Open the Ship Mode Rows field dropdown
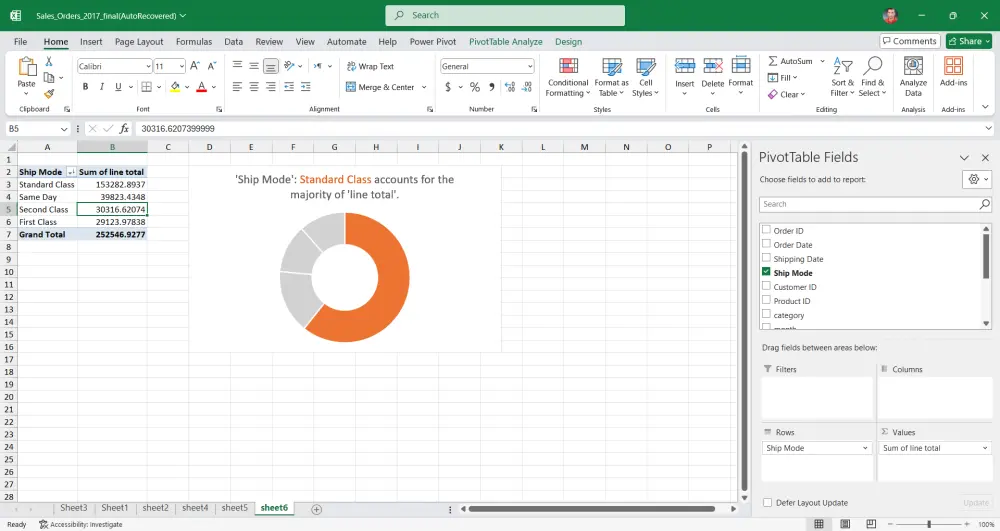 tap(865, 448)
